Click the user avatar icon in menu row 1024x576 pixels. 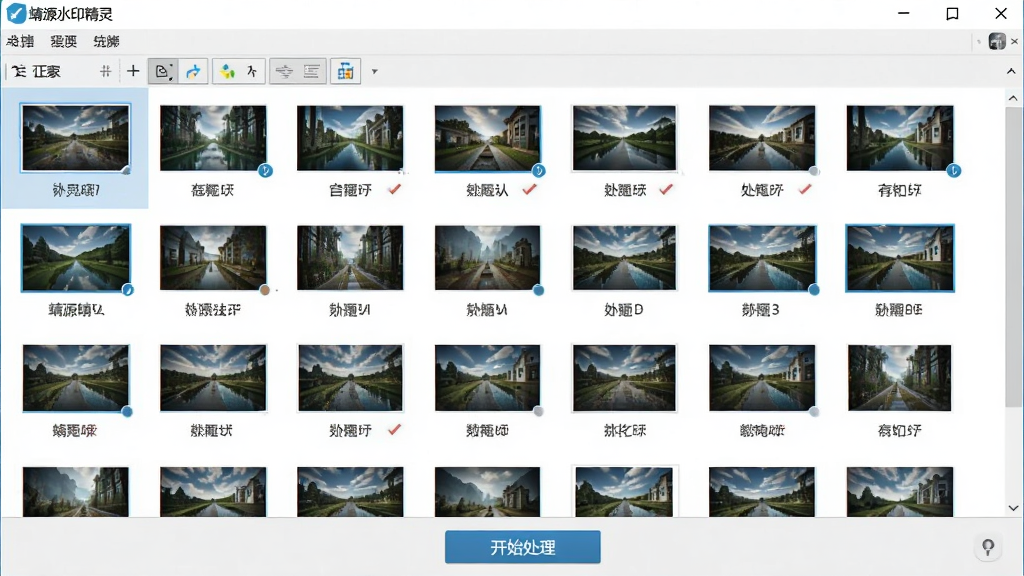coord(997,41)
